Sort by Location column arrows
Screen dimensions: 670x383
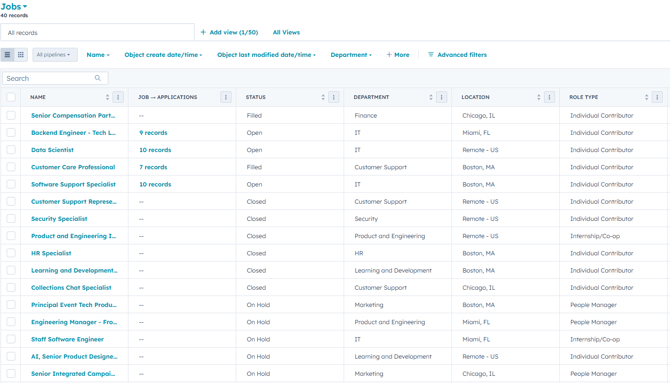point(538,97)
